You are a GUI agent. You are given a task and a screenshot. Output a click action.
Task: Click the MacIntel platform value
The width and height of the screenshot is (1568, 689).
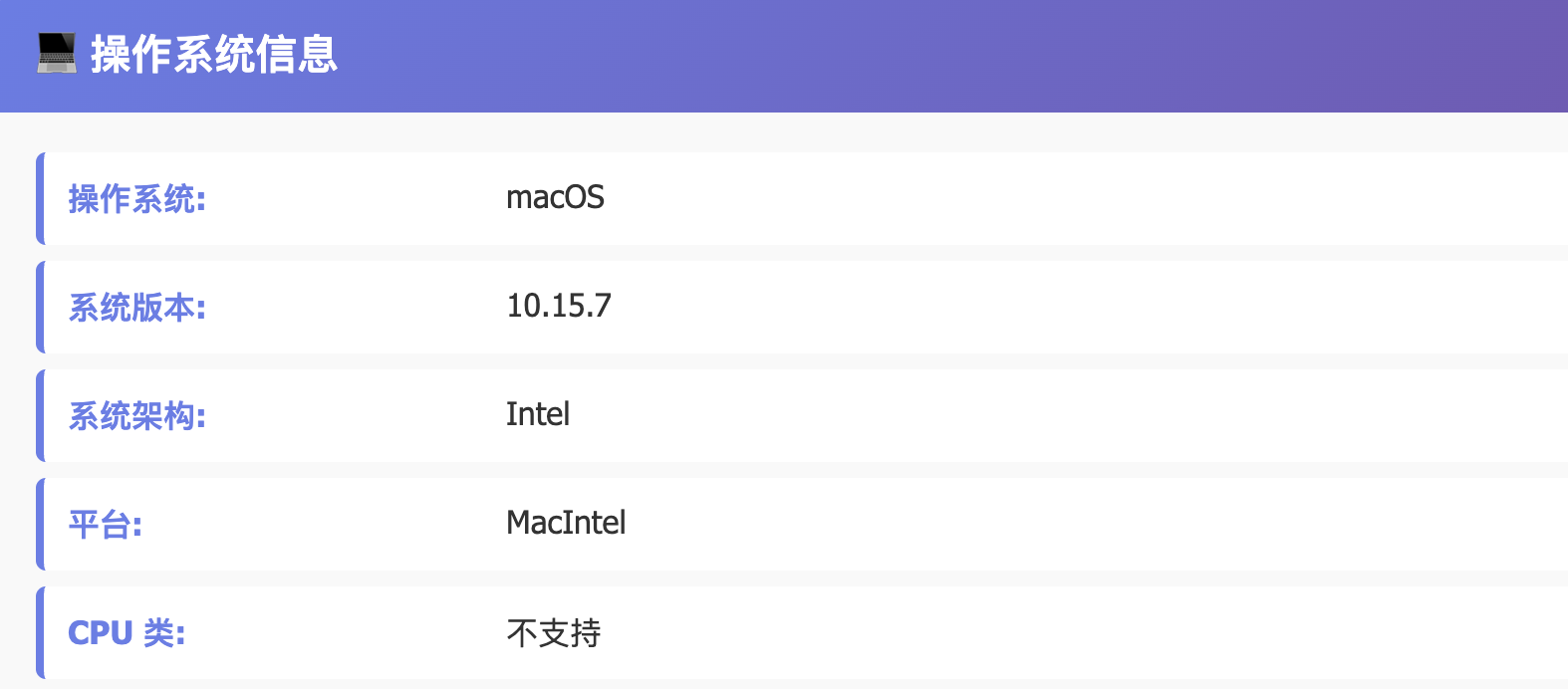click(566, 523)
